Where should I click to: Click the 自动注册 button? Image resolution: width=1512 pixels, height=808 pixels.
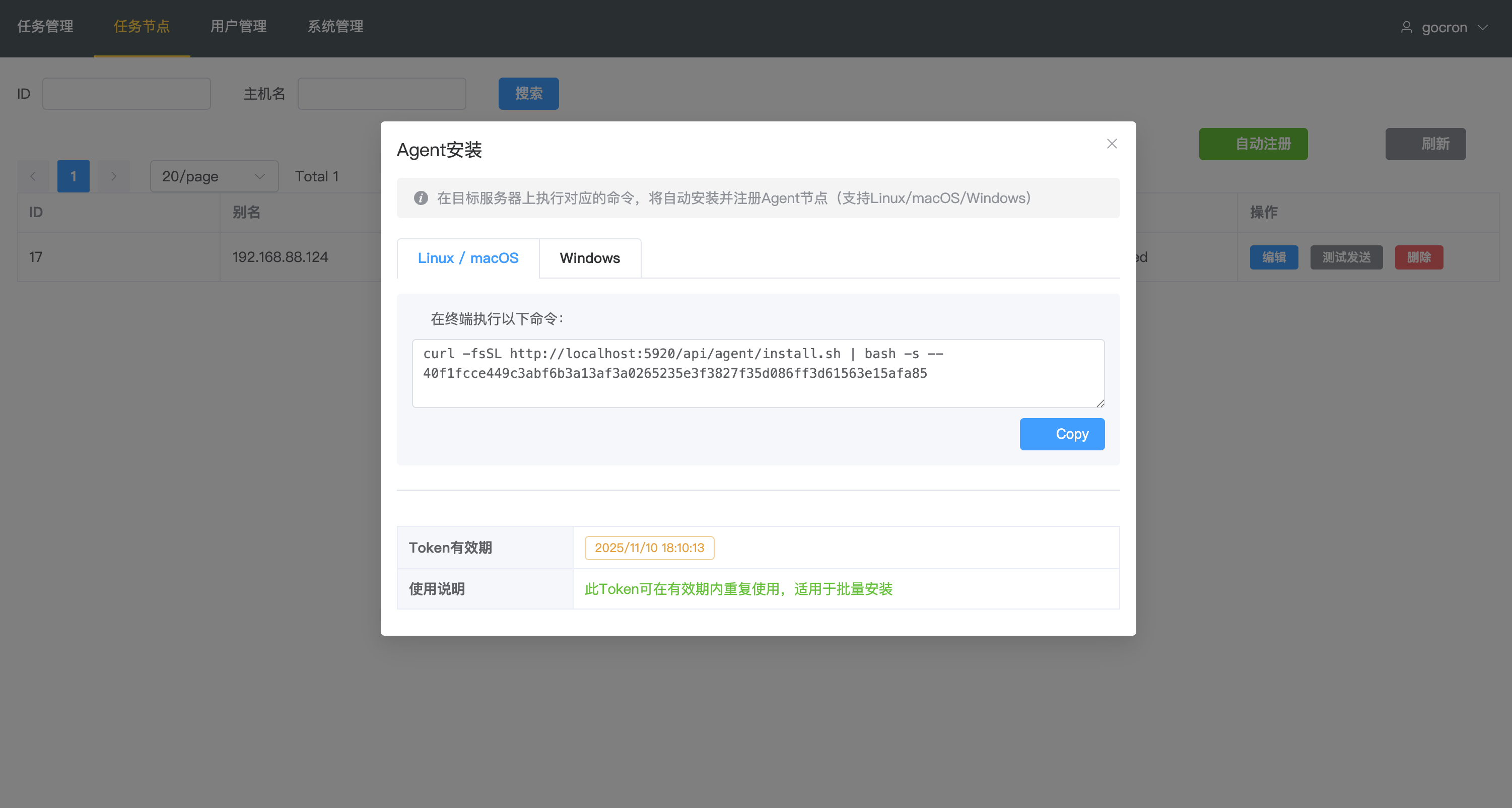[x=1253, y=144]
